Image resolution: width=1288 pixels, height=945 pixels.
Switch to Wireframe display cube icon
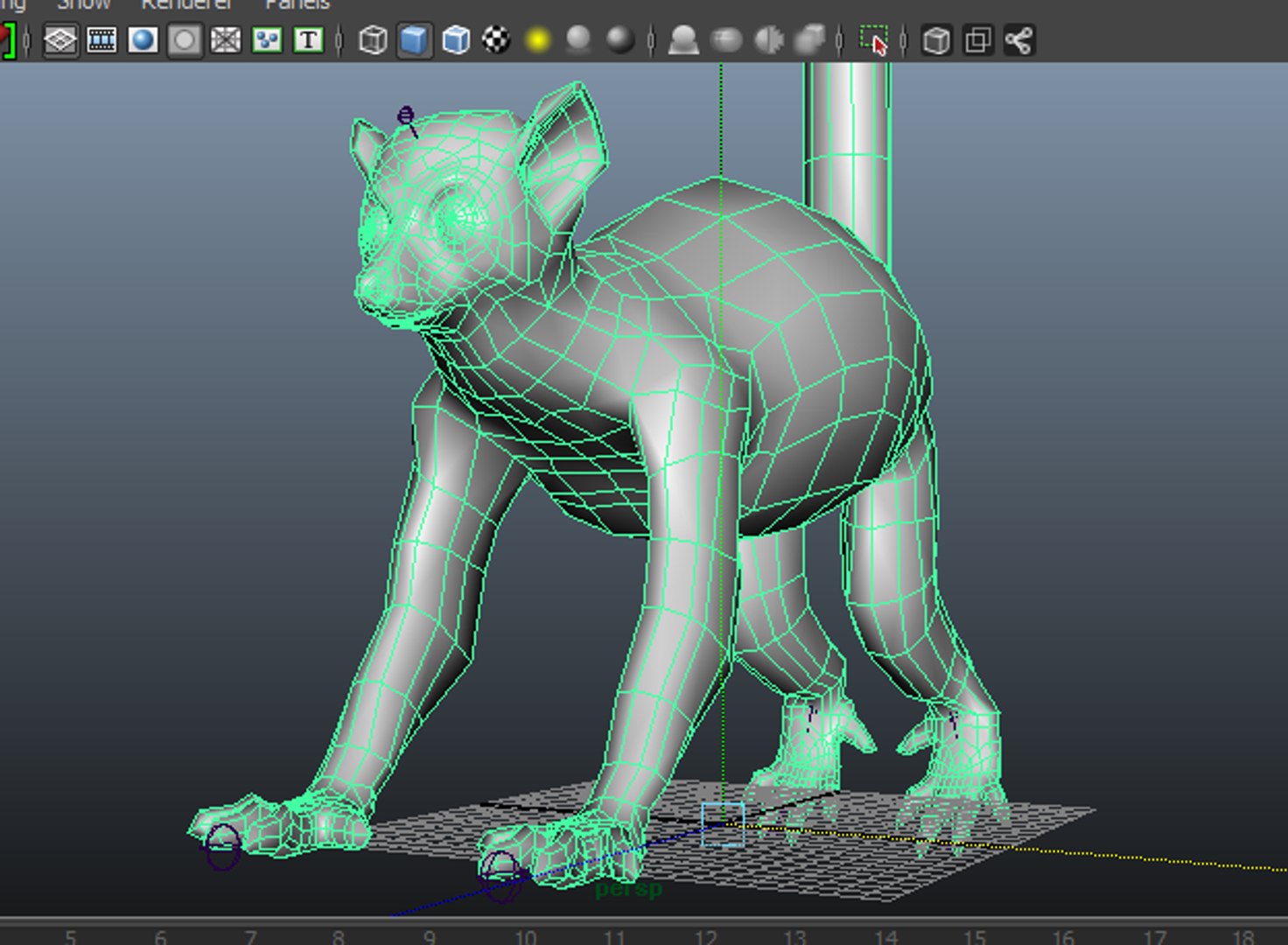(373, 40)
